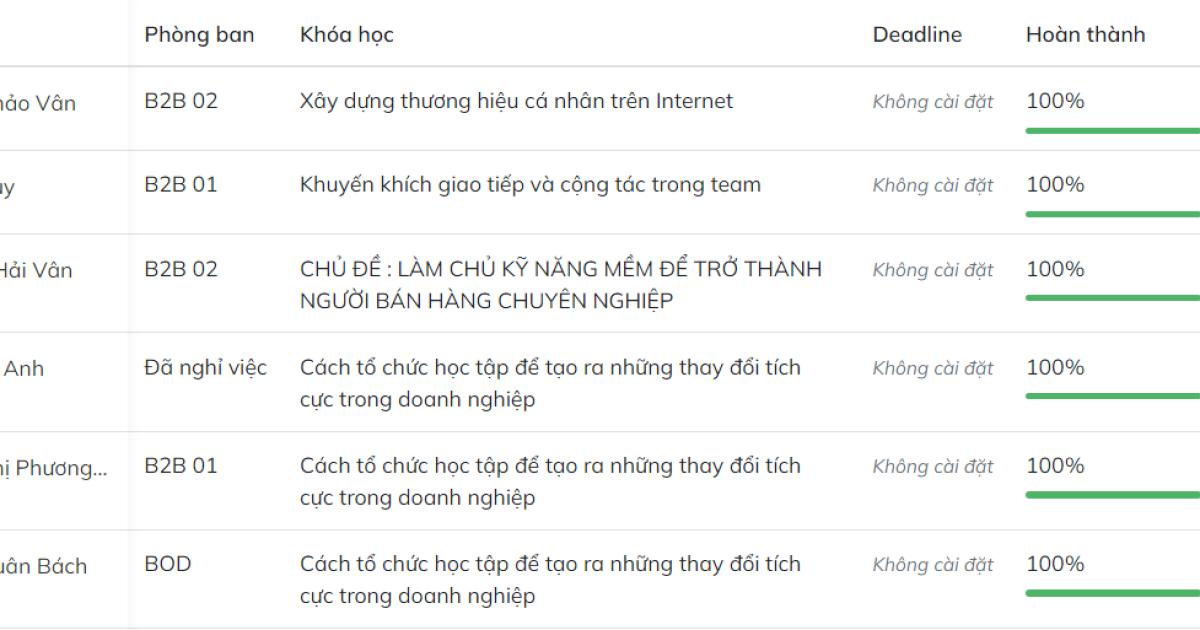Click "Không cài đặt" in the first row
1200x630 pixels.
[x=931, y=101]
